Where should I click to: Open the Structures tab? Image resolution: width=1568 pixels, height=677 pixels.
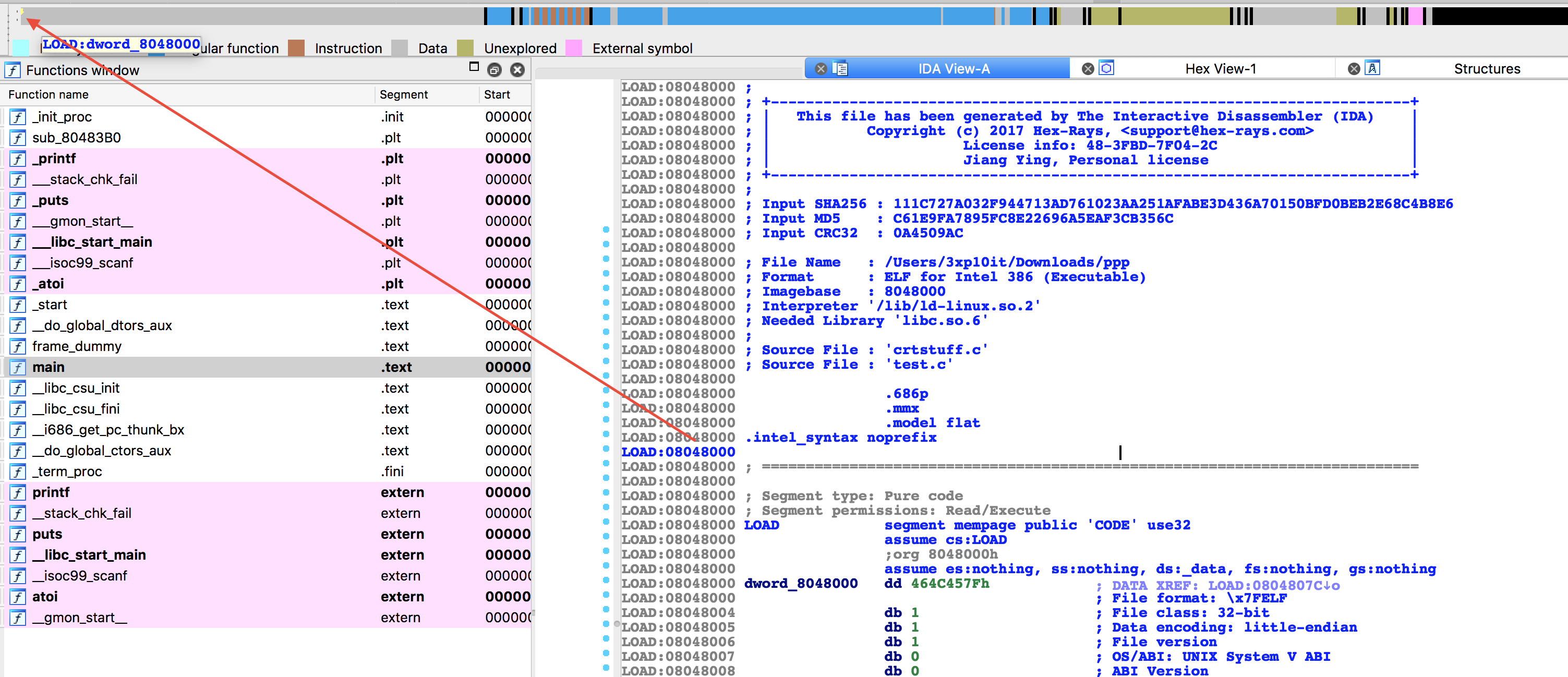[x=1487, y=69]
